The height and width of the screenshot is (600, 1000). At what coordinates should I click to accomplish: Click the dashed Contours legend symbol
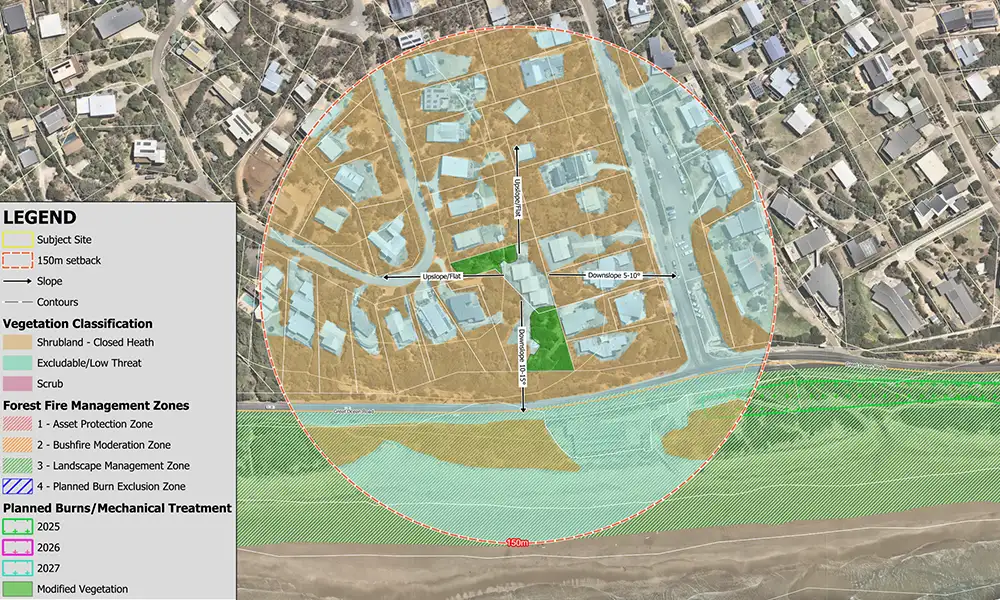pyautogui.click(x=17, y=302)
